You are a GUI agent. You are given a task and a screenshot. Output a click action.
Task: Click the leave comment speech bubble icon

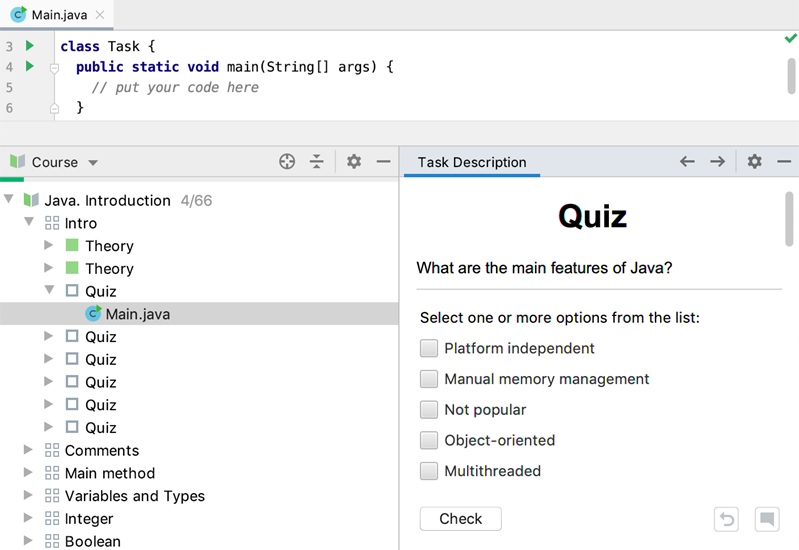pyautogui.click(x=766, y=519)
